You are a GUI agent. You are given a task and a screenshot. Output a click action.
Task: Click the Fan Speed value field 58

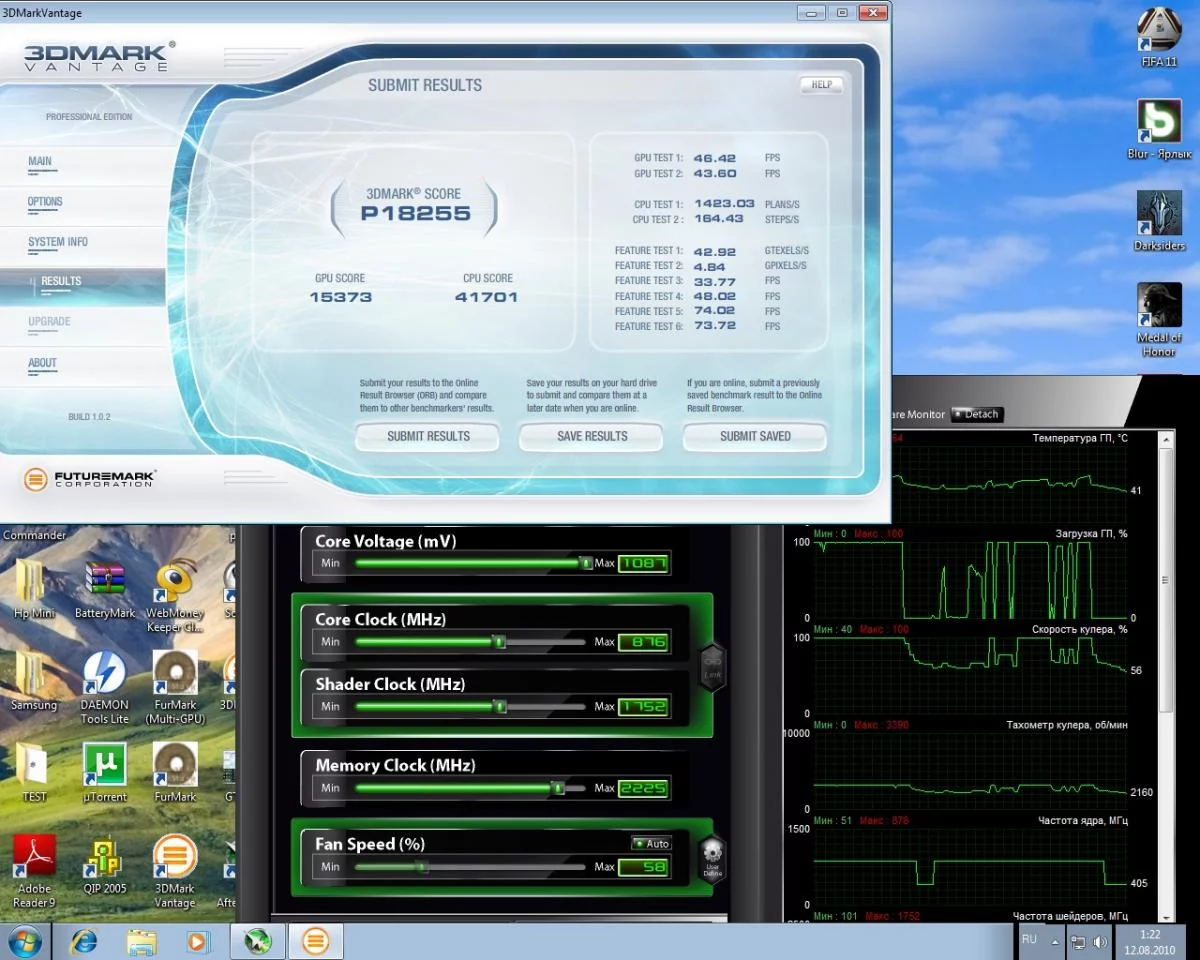click(x=643, y=867)
